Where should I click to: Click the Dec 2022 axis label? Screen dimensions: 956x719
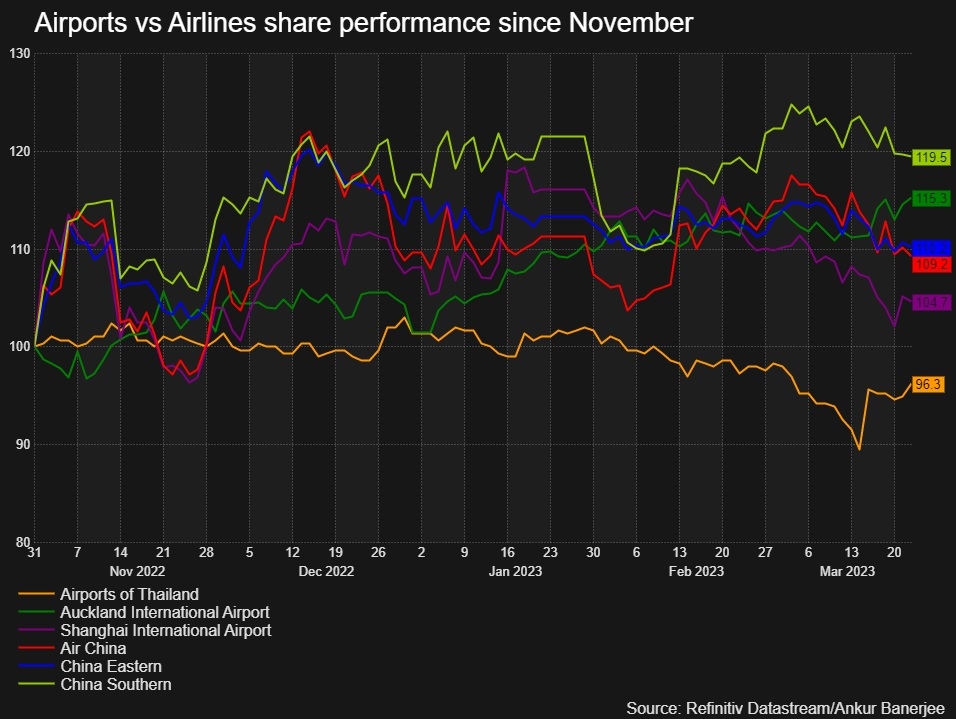tap(326, 571)
